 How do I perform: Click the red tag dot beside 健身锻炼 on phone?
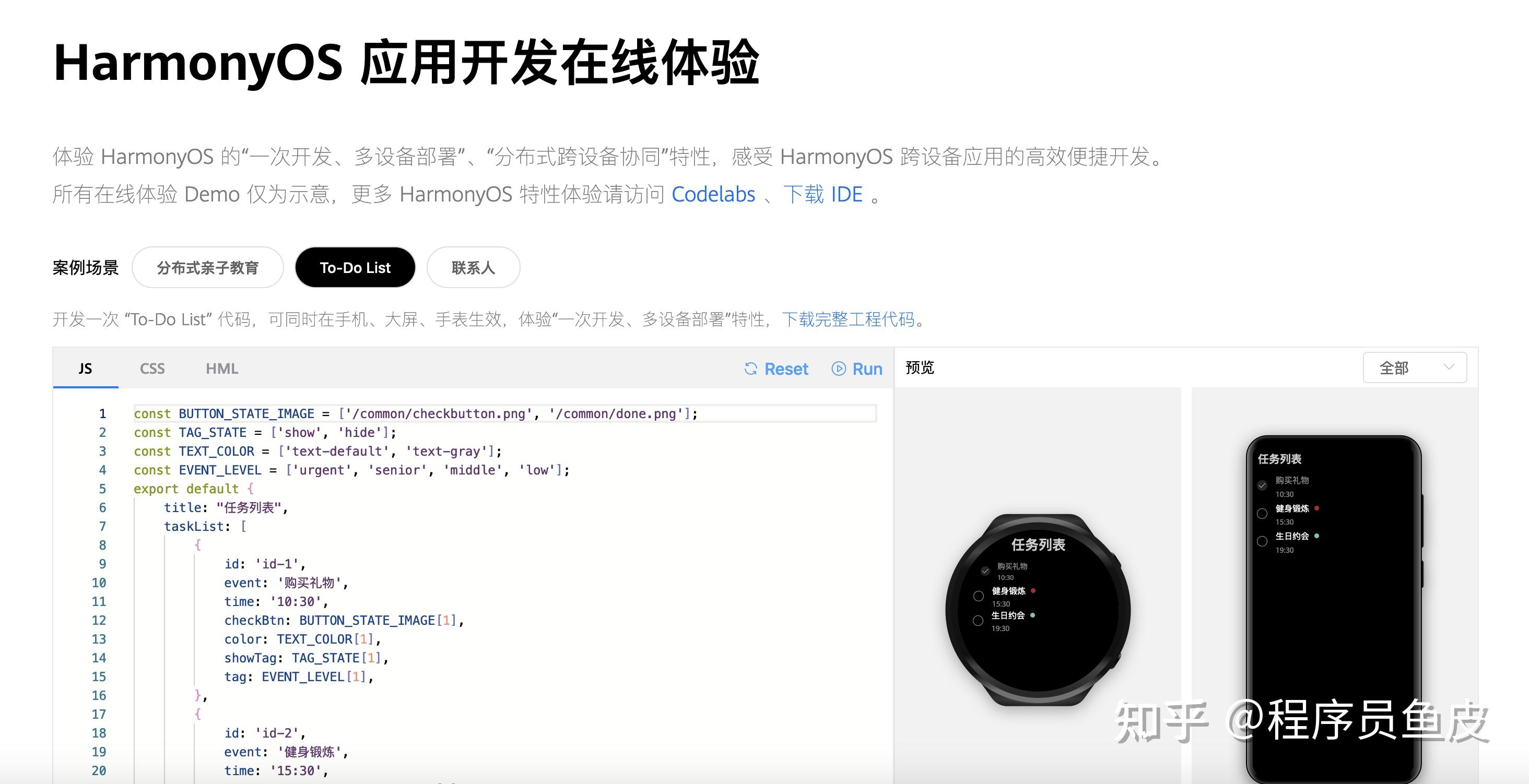tap(1316, 508)
